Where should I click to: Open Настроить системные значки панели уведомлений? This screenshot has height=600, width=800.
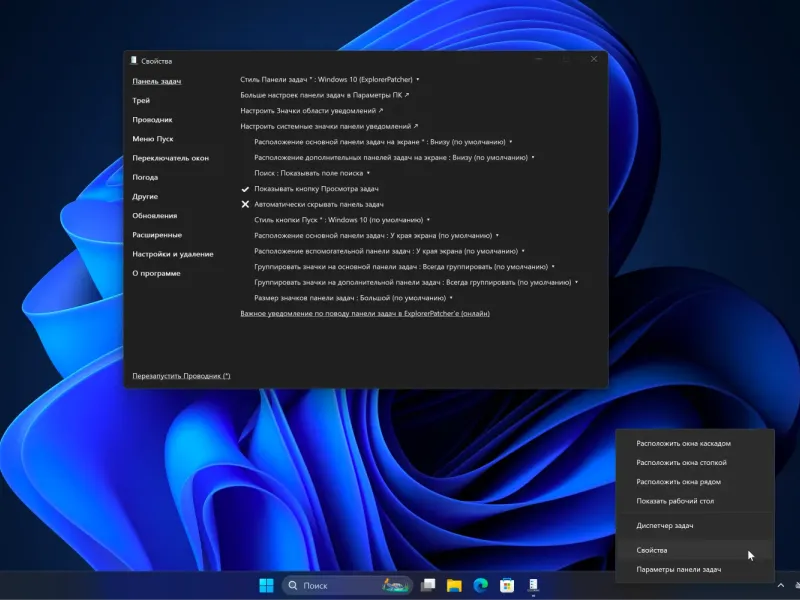click(x=329, y=126)
